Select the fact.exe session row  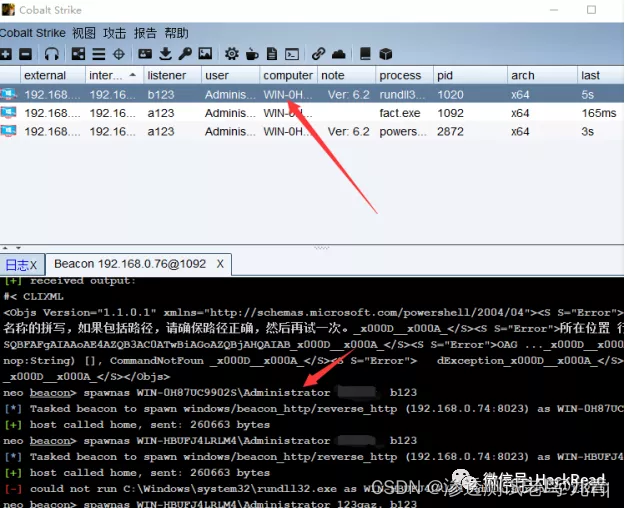tap(312, 113)
